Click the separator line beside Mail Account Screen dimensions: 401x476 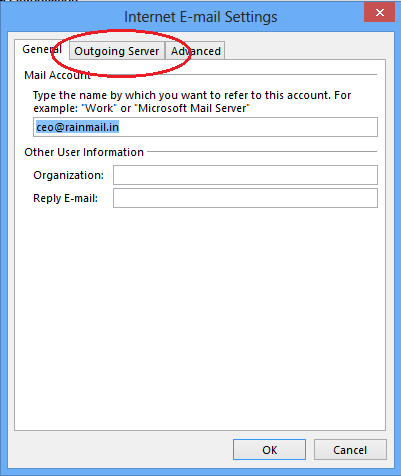coord(234,74)
